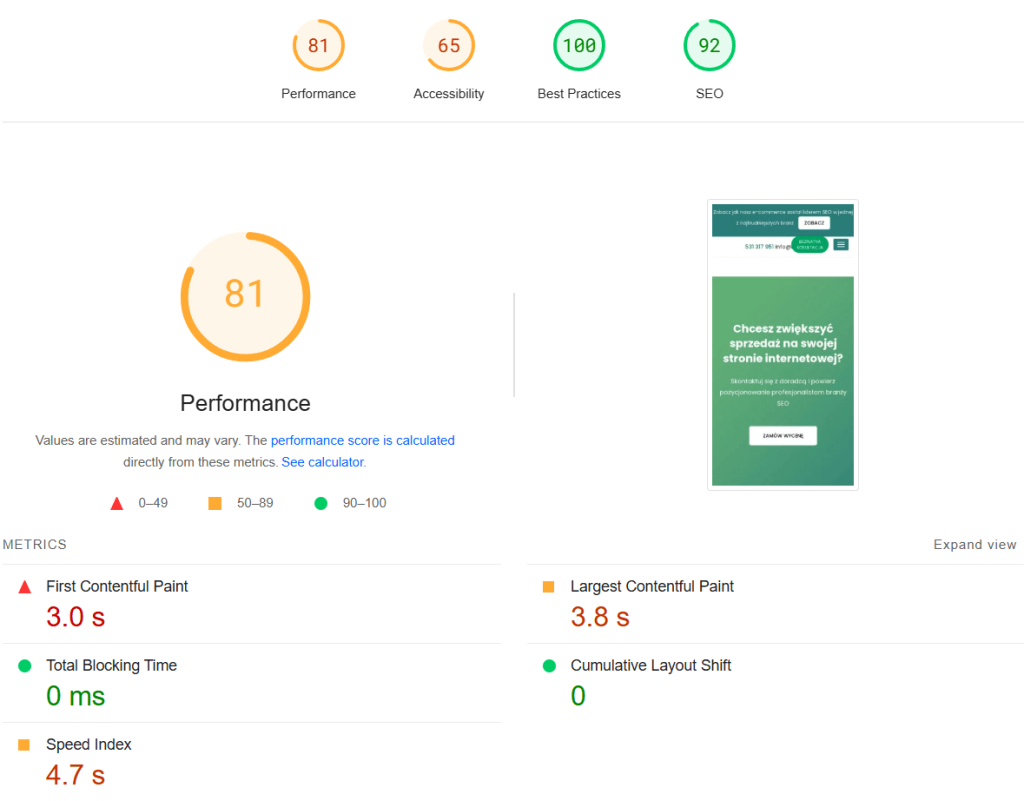Open the Accessibility category label at top
Screen dimensions: 1024x801
[448, 94]
